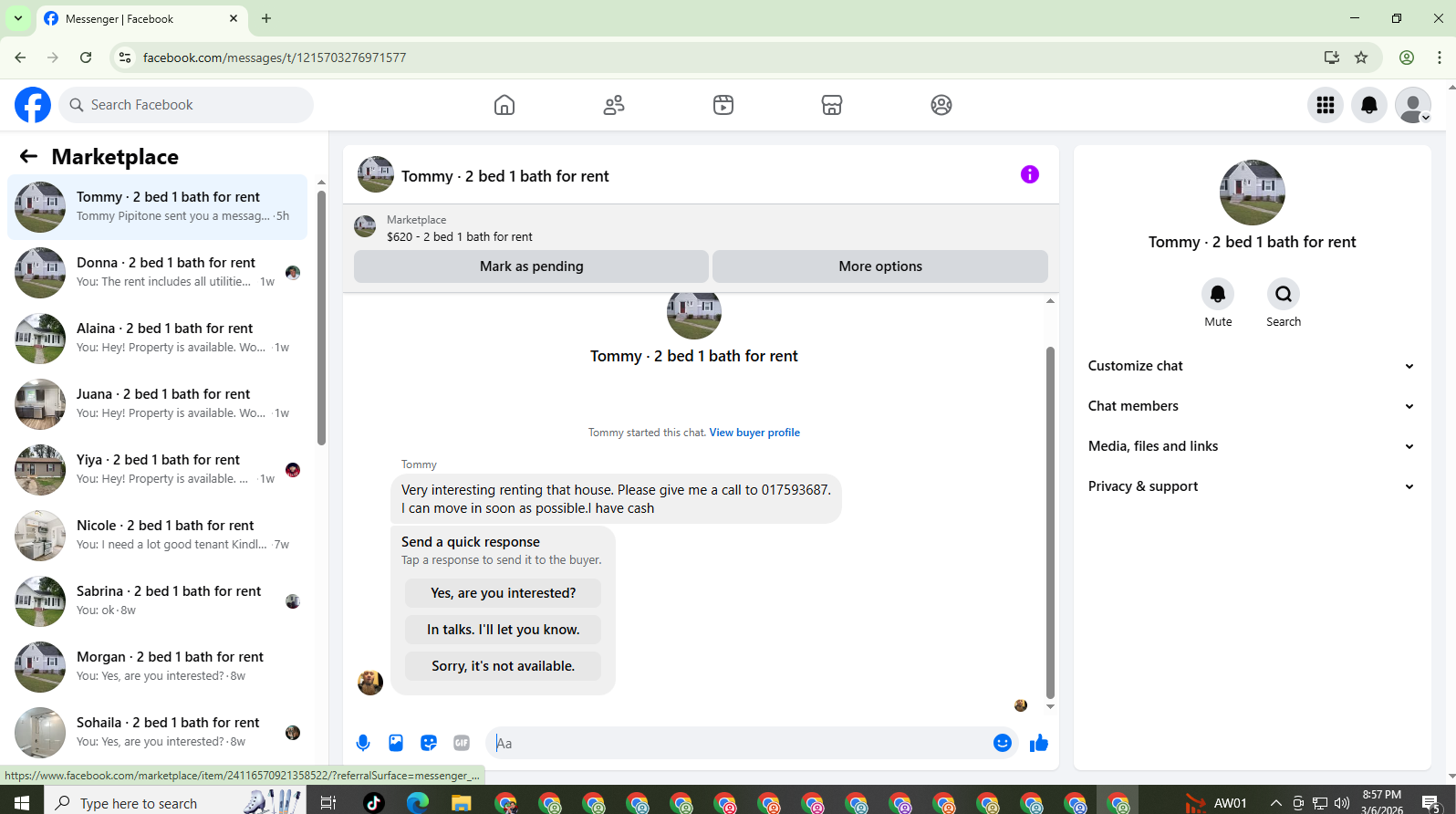Click the chat message area scrollbar
The image size is (1456, 814).
pyautogui.click(x=1050, y=522)
